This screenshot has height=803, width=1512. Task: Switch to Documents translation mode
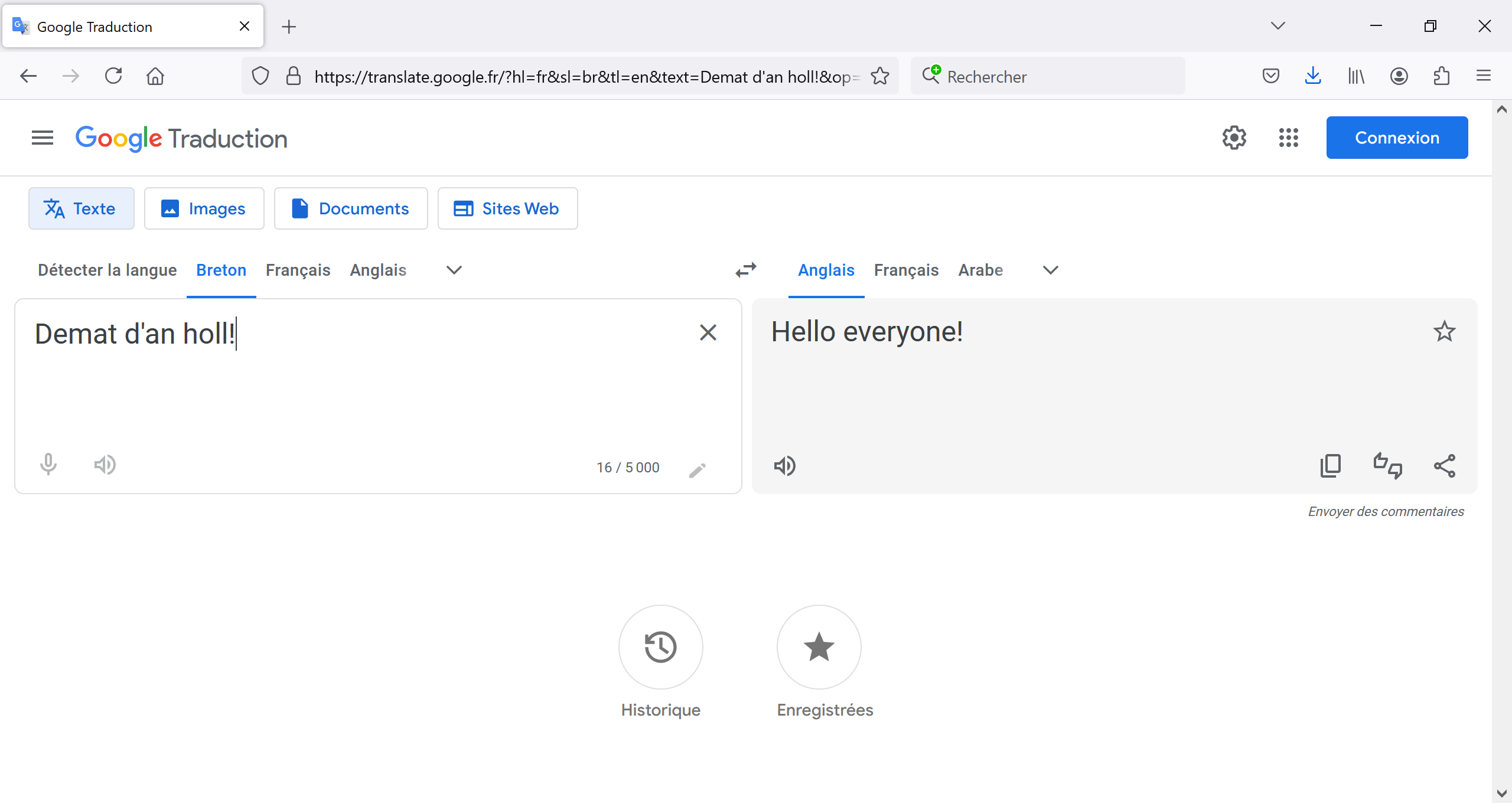(x=351, y=208)
